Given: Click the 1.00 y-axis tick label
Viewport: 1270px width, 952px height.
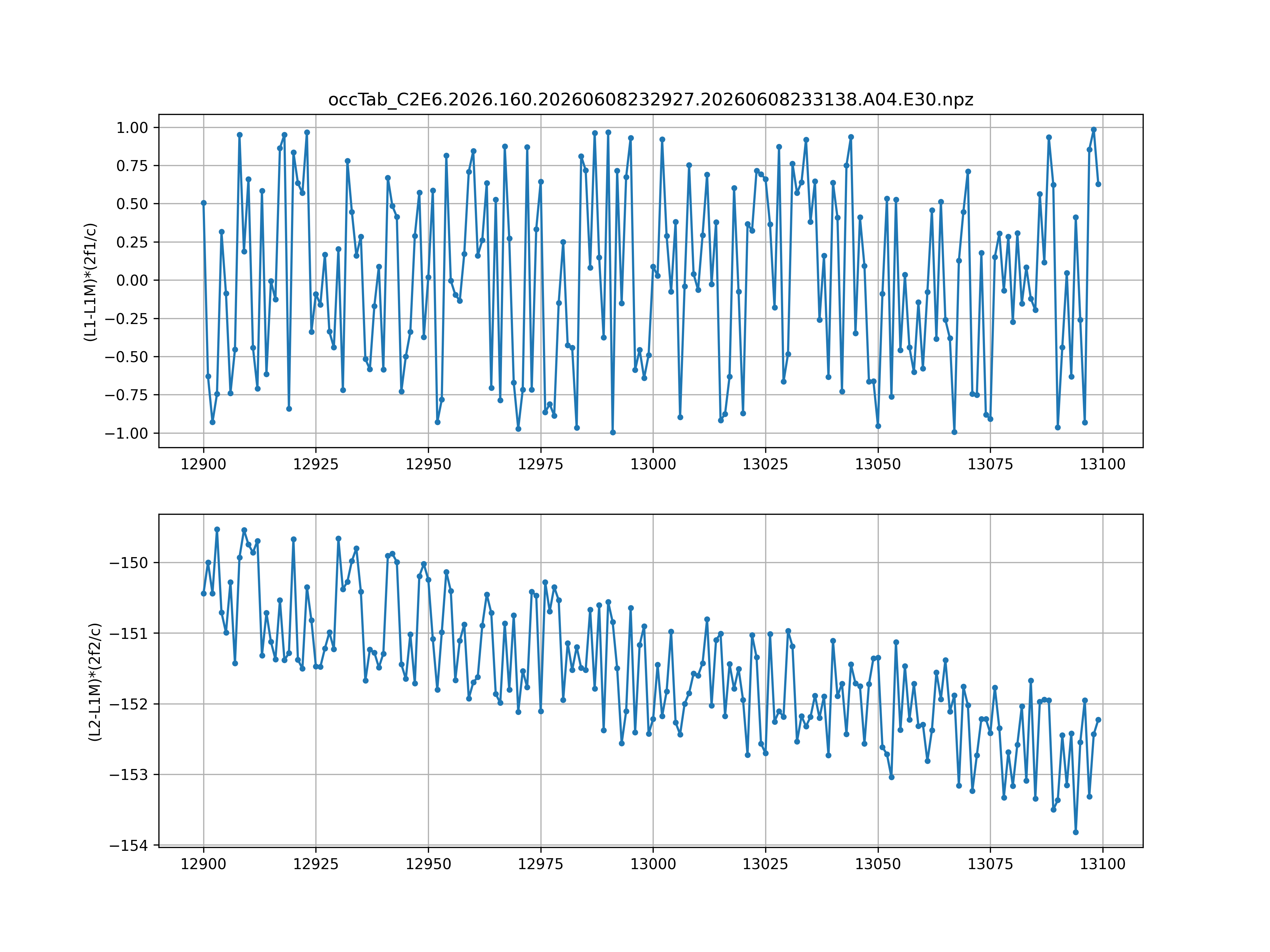Looking at the screenshot, I should point(132,127).
